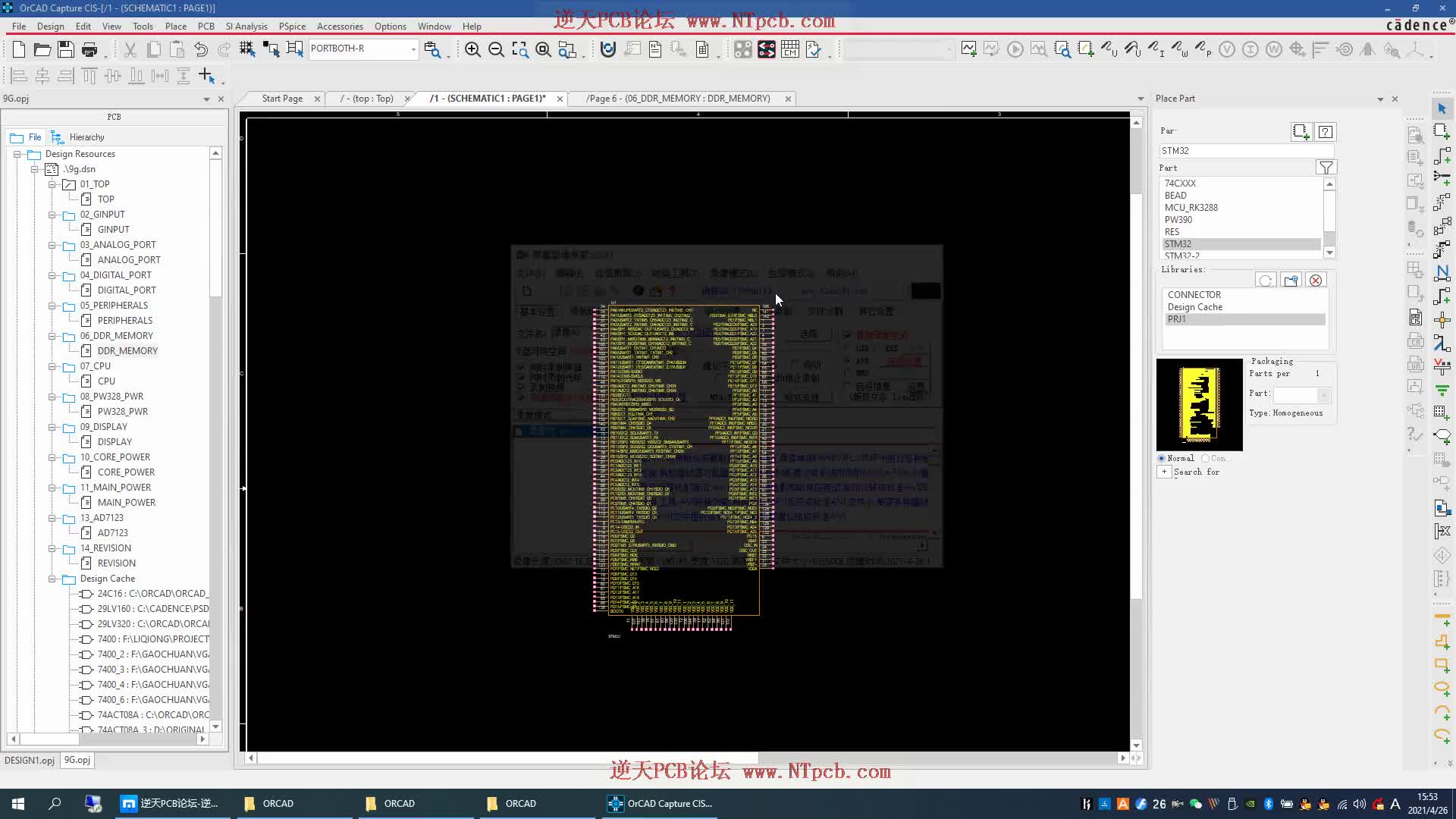Select the Normal radio button
Screen dimensions: 1456x819
tap(1162, 458)
